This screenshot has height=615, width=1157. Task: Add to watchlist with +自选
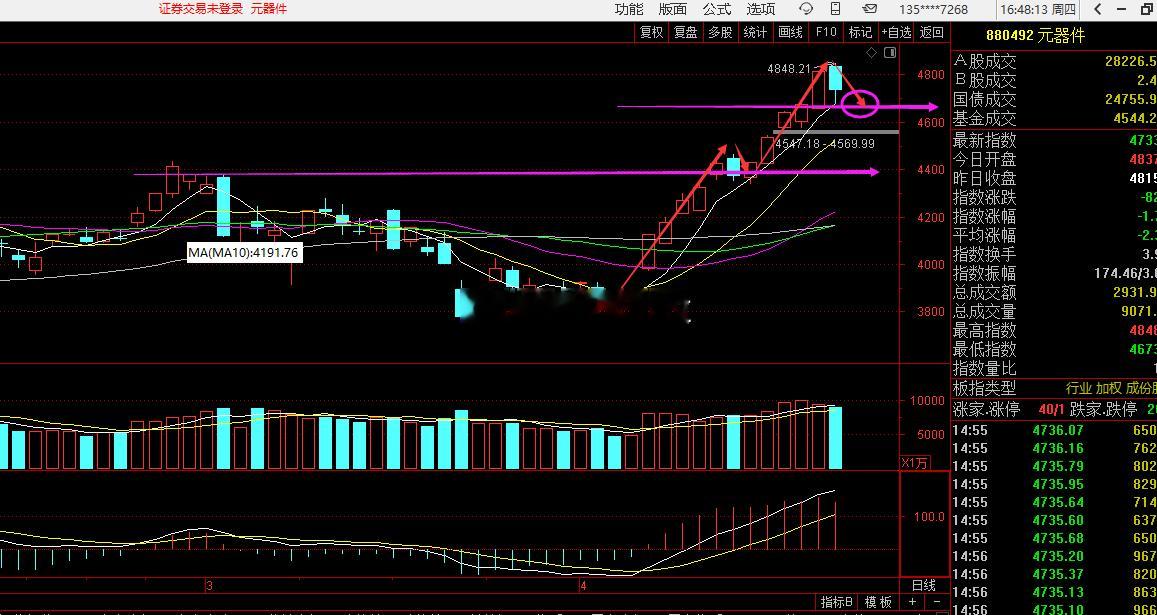pyautogui.click(x=897, y=32)
